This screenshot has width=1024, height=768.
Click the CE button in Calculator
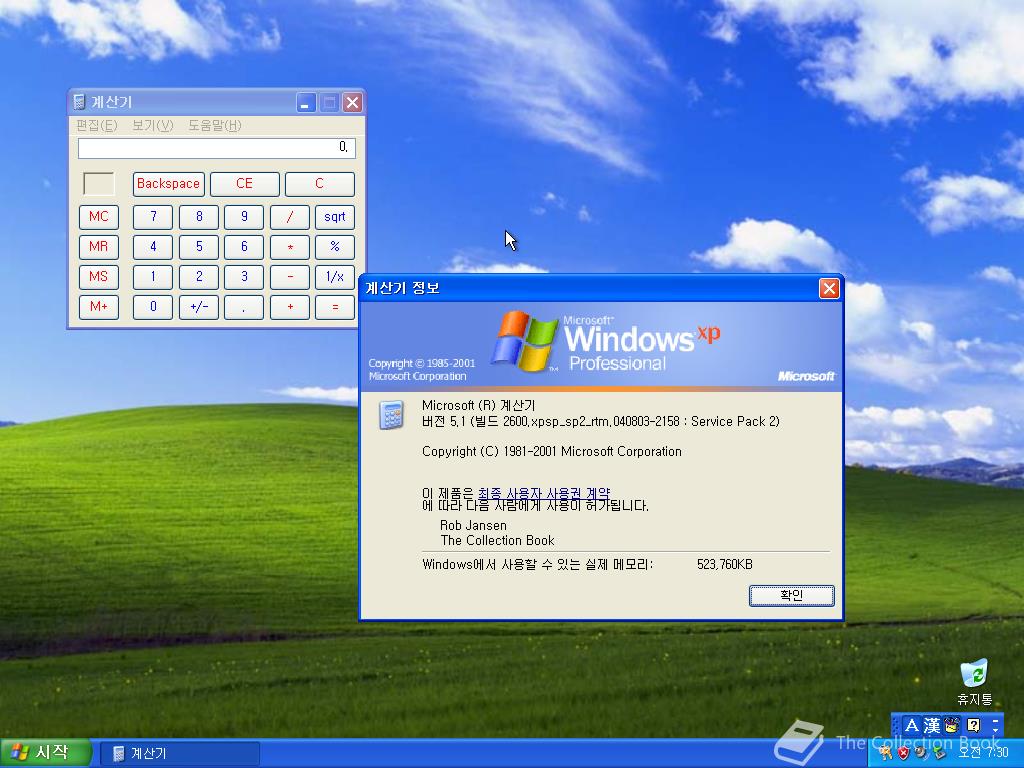244,184
